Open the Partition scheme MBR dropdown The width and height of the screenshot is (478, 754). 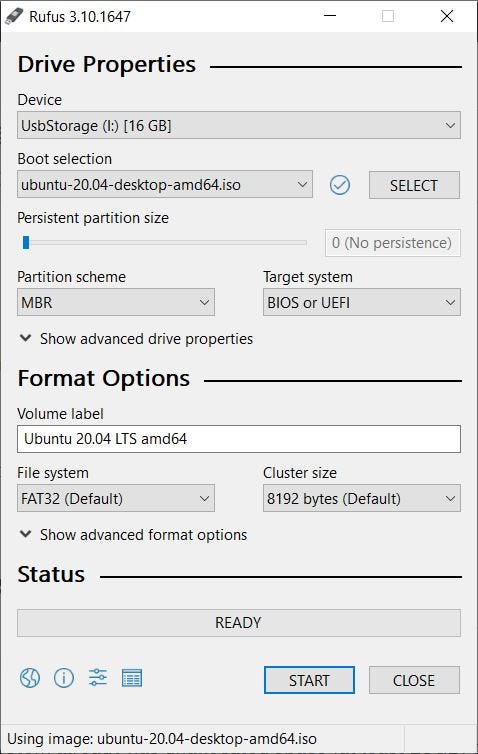[x=116, y=302]
